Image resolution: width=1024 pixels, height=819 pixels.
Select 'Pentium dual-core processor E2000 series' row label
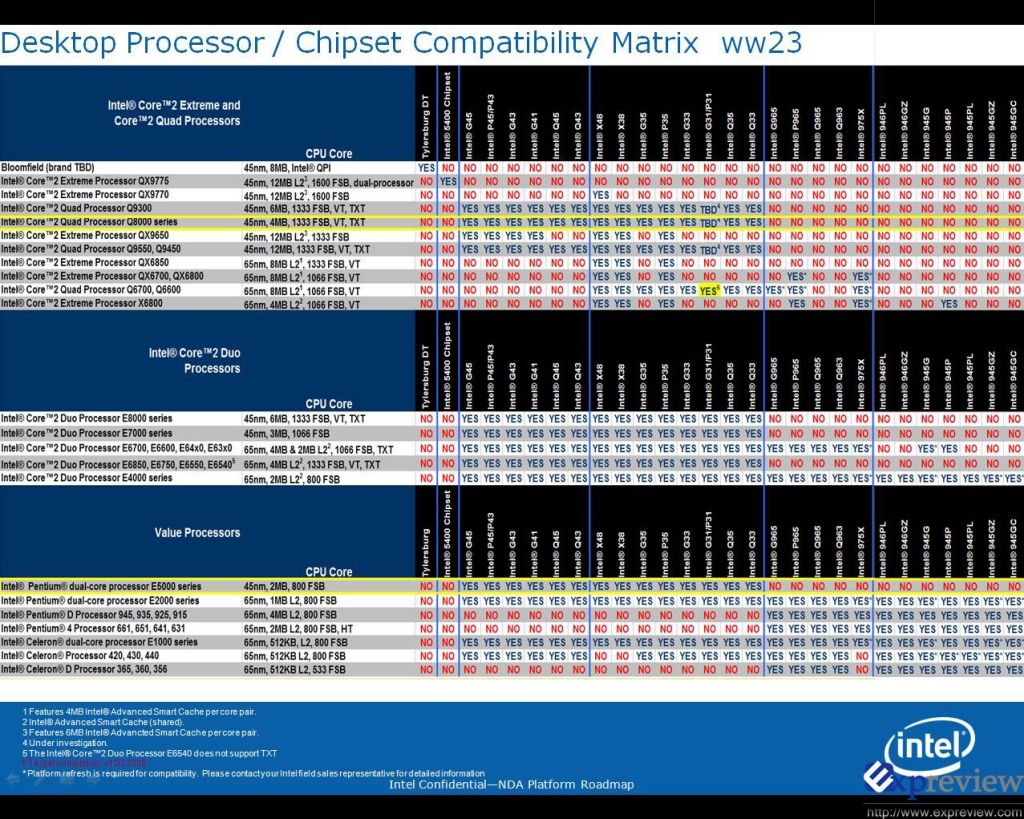[100, 601]
